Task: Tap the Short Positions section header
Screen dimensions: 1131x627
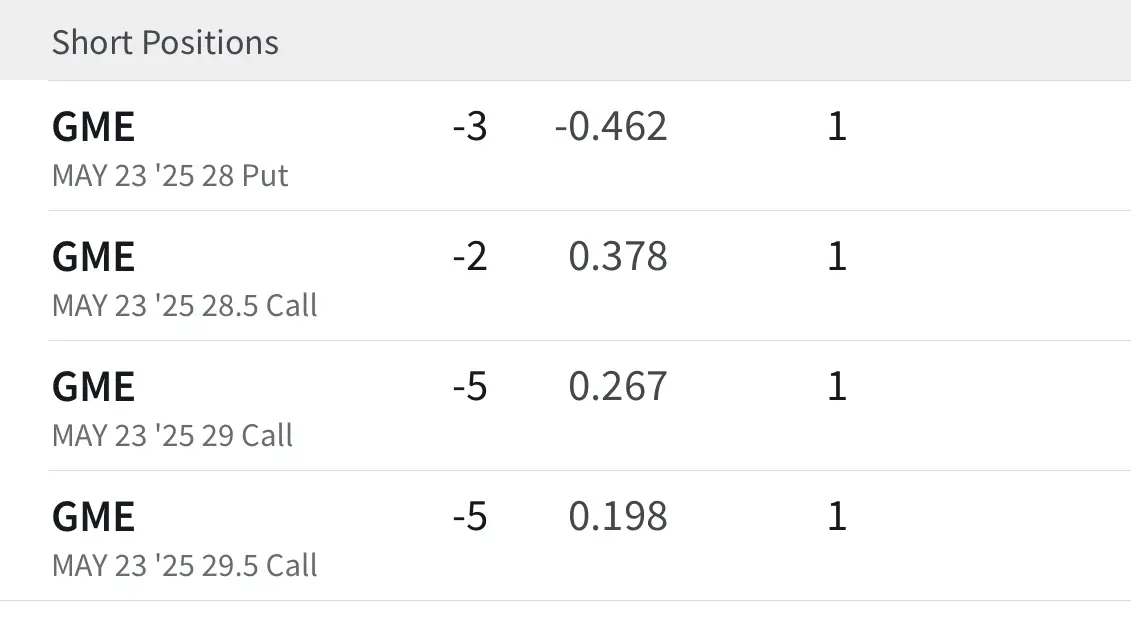Action: pyautogui.click(x=165, y=43)
